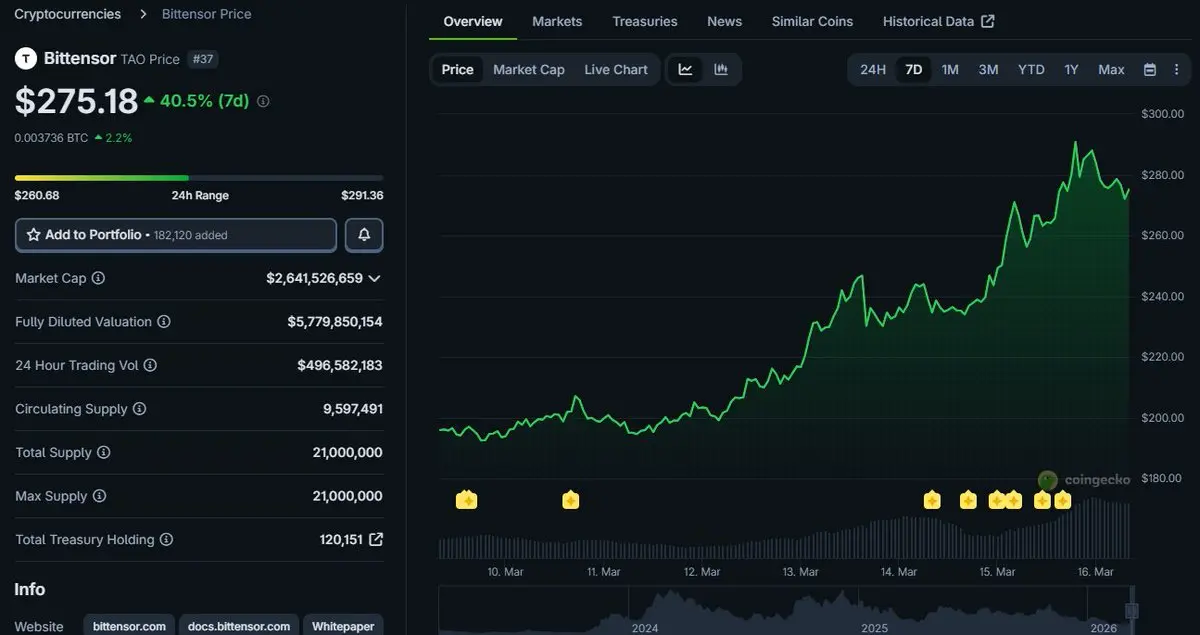
Task: Select the 7D time range
Action: (x=913, y=69)
